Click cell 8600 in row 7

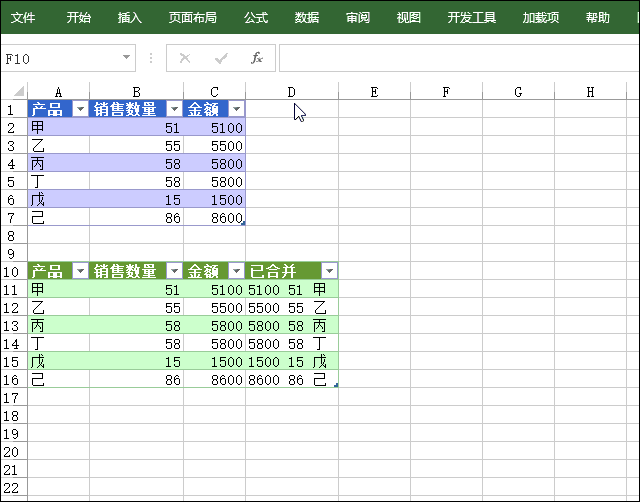214,217
